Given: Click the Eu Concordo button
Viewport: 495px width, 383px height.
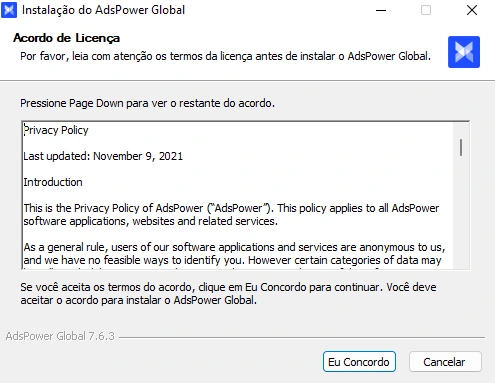Looking at the screenshot, I should tap(359, 362).
